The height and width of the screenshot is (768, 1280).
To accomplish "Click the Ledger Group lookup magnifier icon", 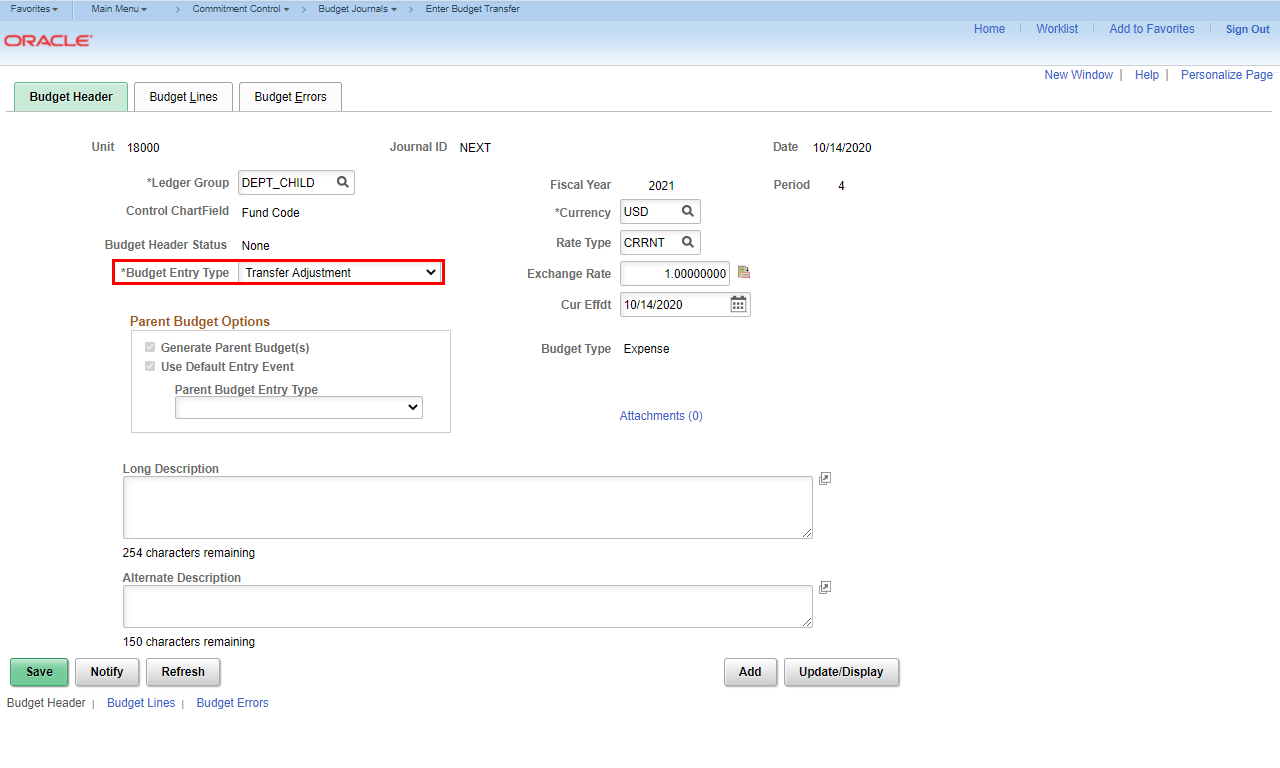I will point(342,182).
